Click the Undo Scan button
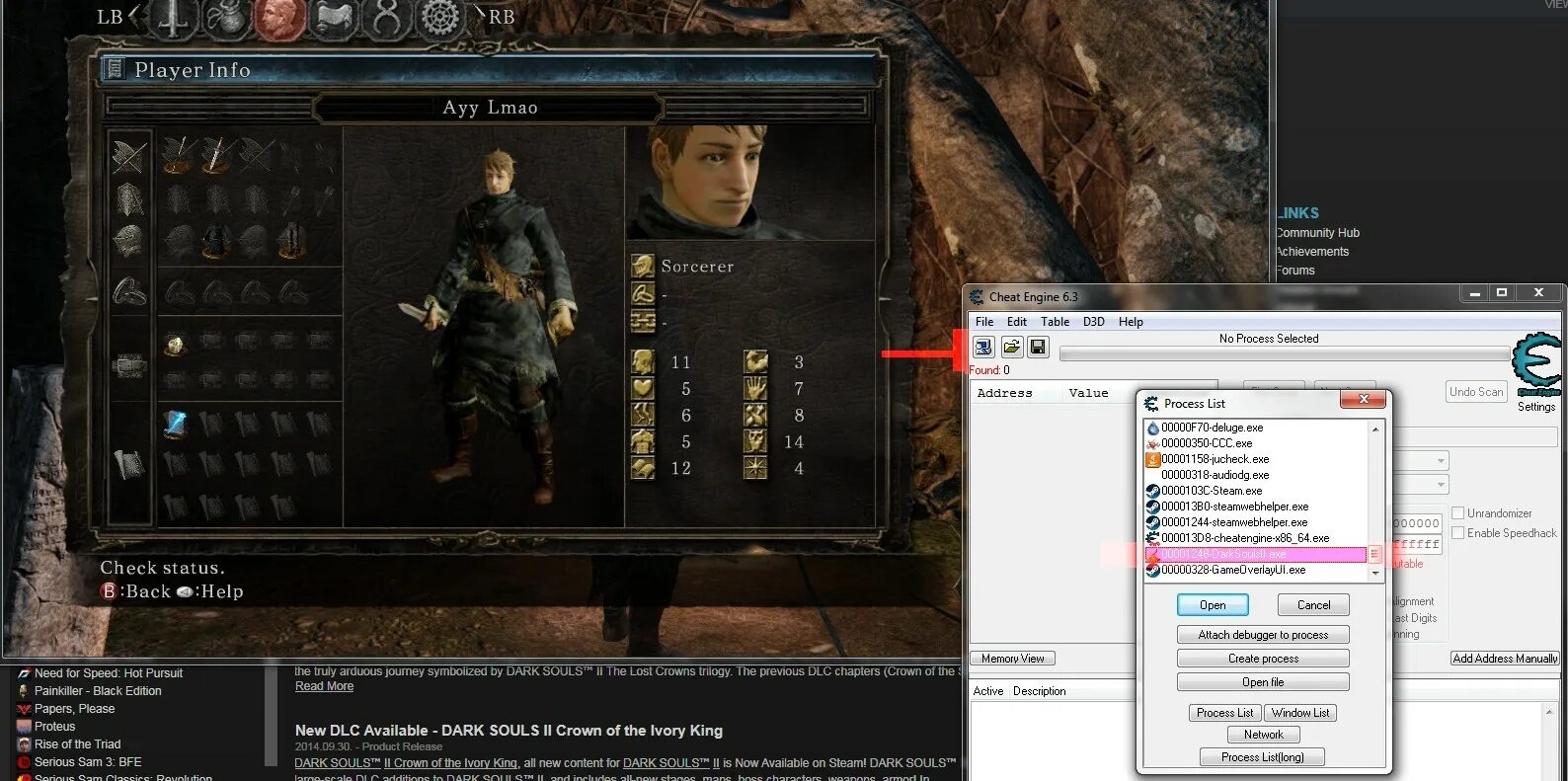Screen dimensions: 1568x781 click(1476, 392)
